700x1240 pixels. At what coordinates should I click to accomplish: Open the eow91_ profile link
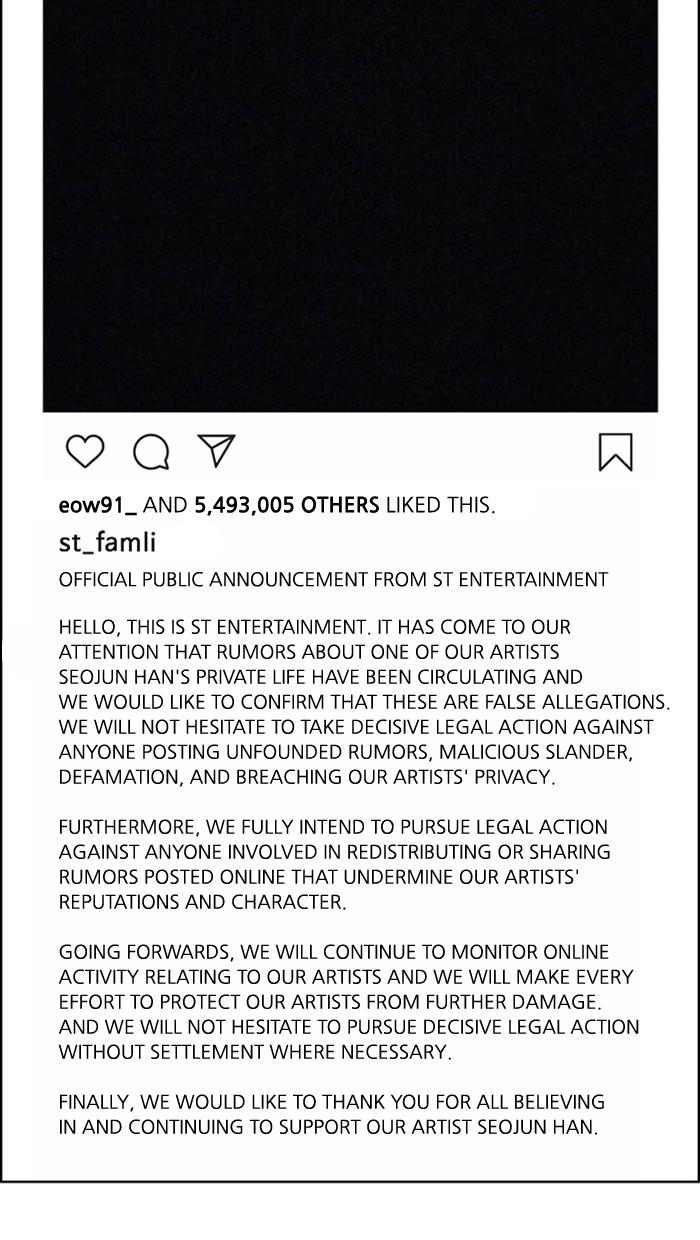coord(98,505)
